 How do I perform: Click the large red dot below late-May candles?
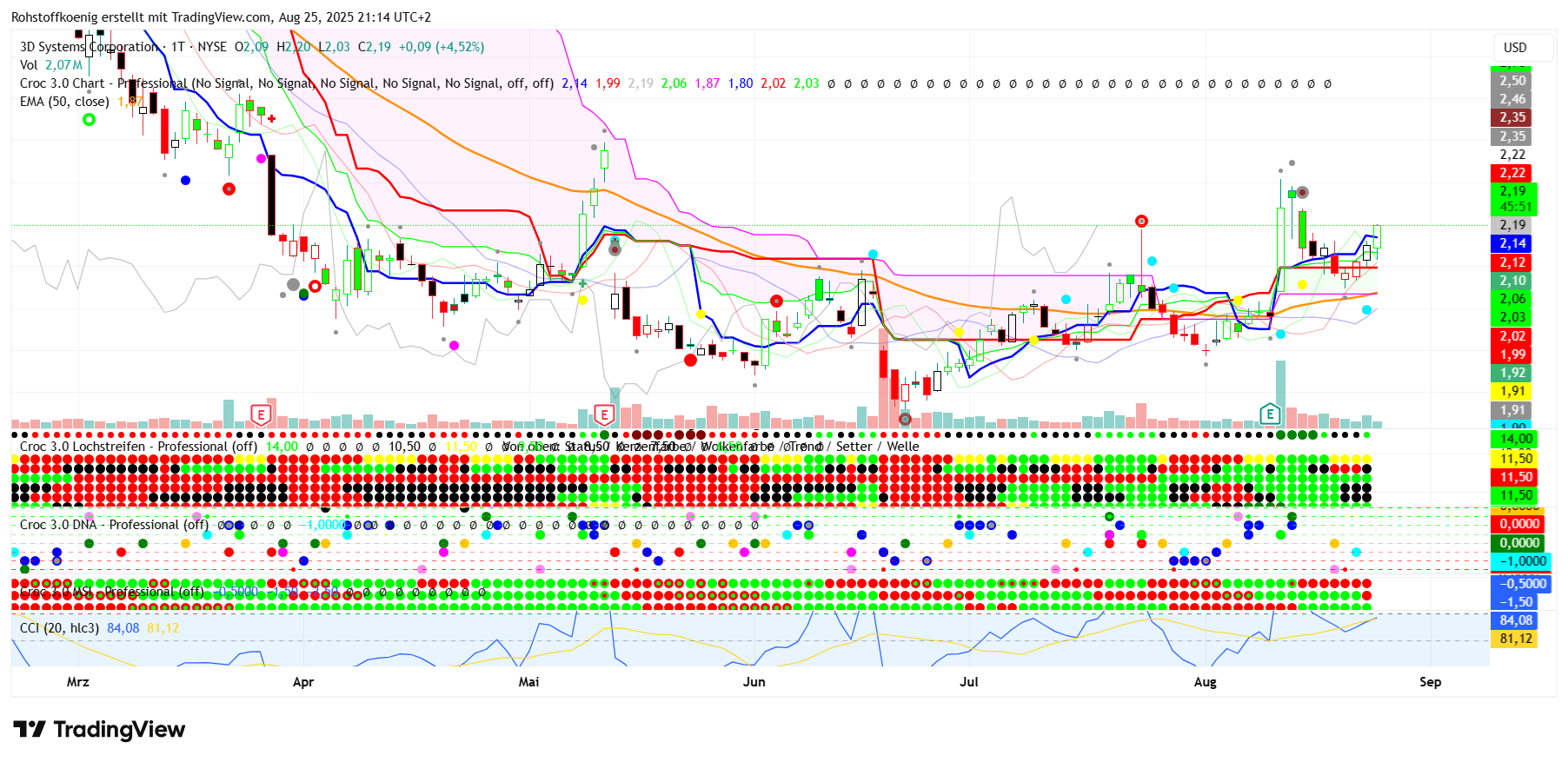[x=690, y=360]
